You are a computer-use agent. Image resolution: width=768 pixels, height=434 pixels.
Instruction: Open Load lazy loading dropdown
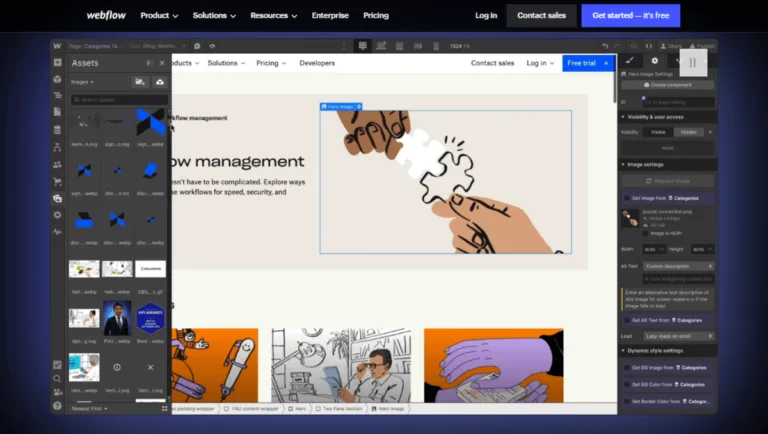(678, 336)
